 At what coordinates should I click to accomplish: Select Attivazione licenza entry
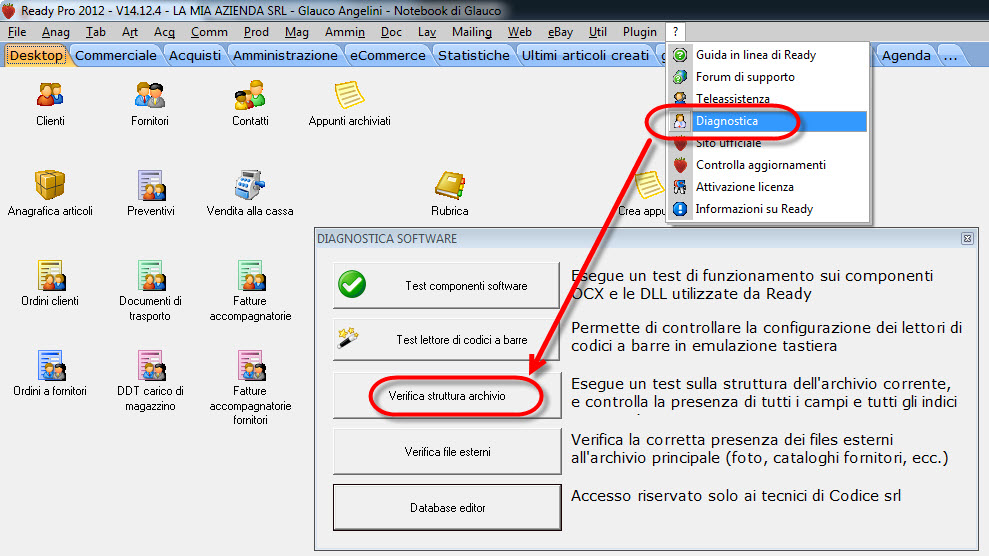(768, 187)
